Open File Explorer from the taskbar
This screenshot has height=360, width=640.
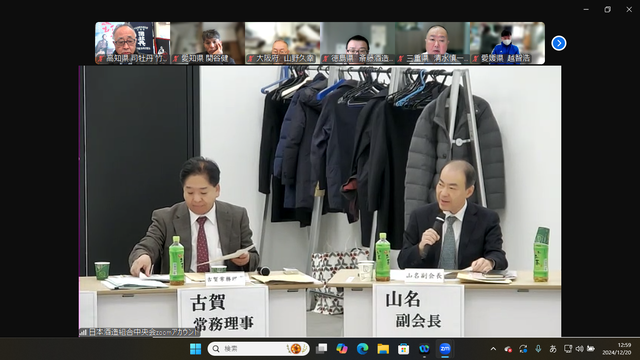(383, 349)
